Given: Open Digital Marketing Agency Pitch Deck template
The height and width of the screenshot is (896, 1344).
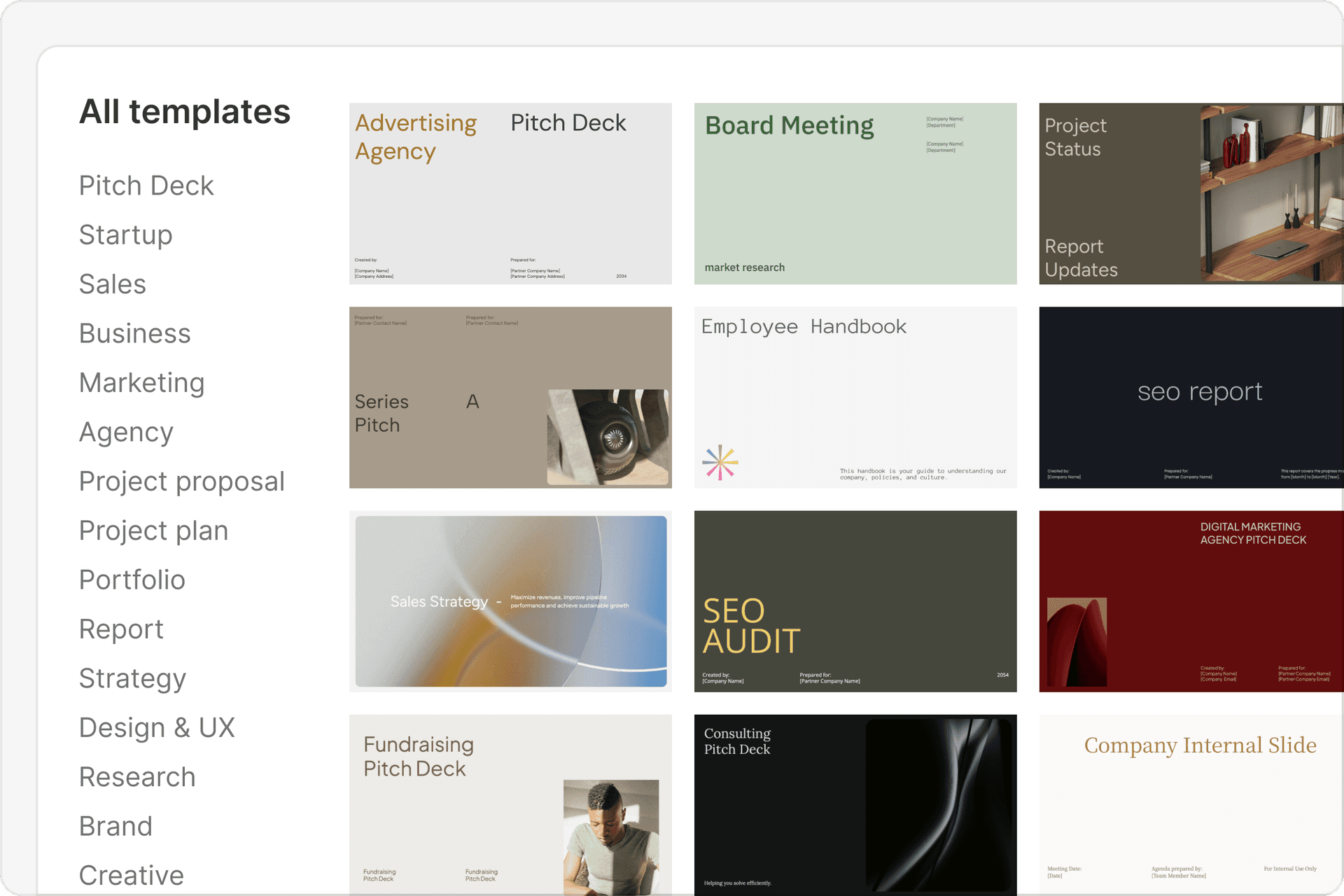Looking at the screenshot, I should click(1190, 601).
